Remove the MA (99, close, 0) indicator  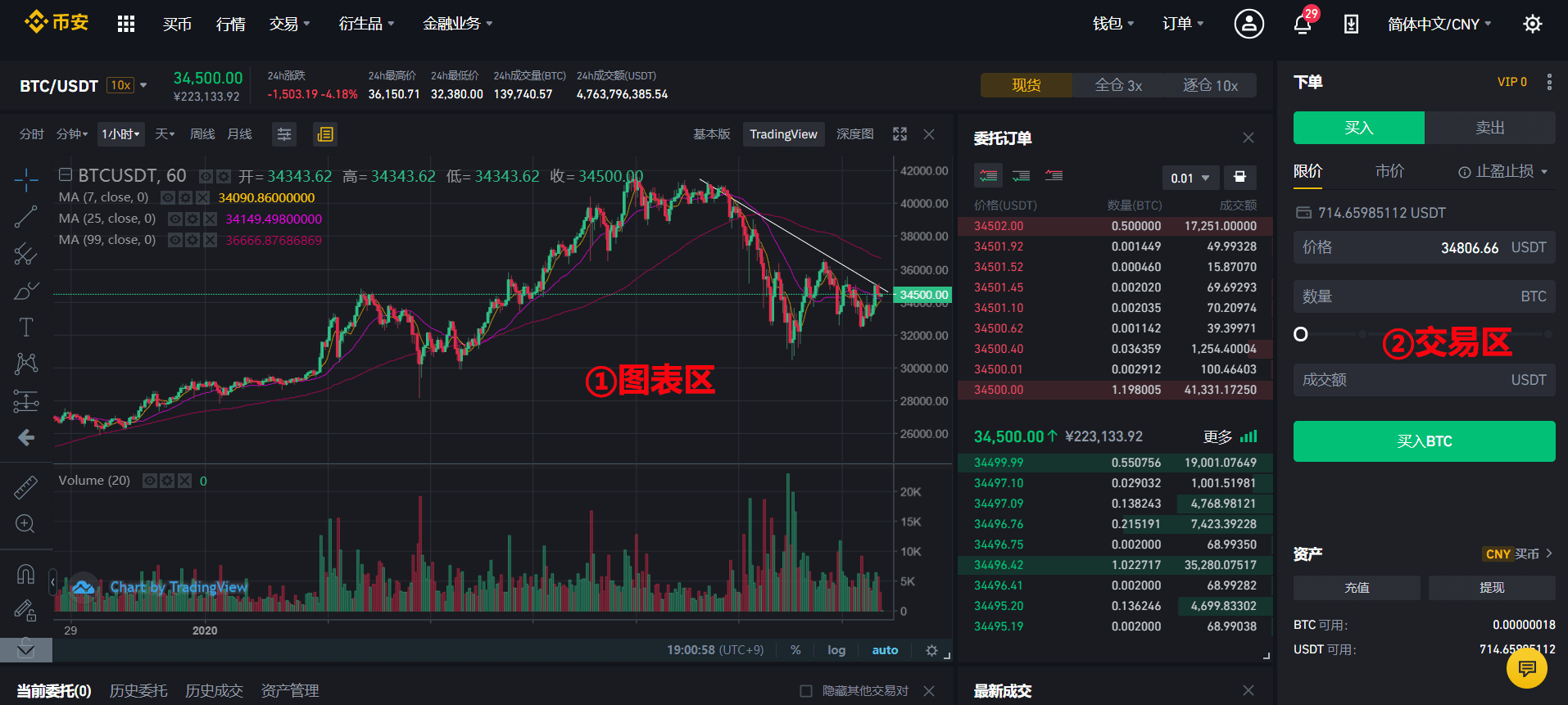[211, 240]
